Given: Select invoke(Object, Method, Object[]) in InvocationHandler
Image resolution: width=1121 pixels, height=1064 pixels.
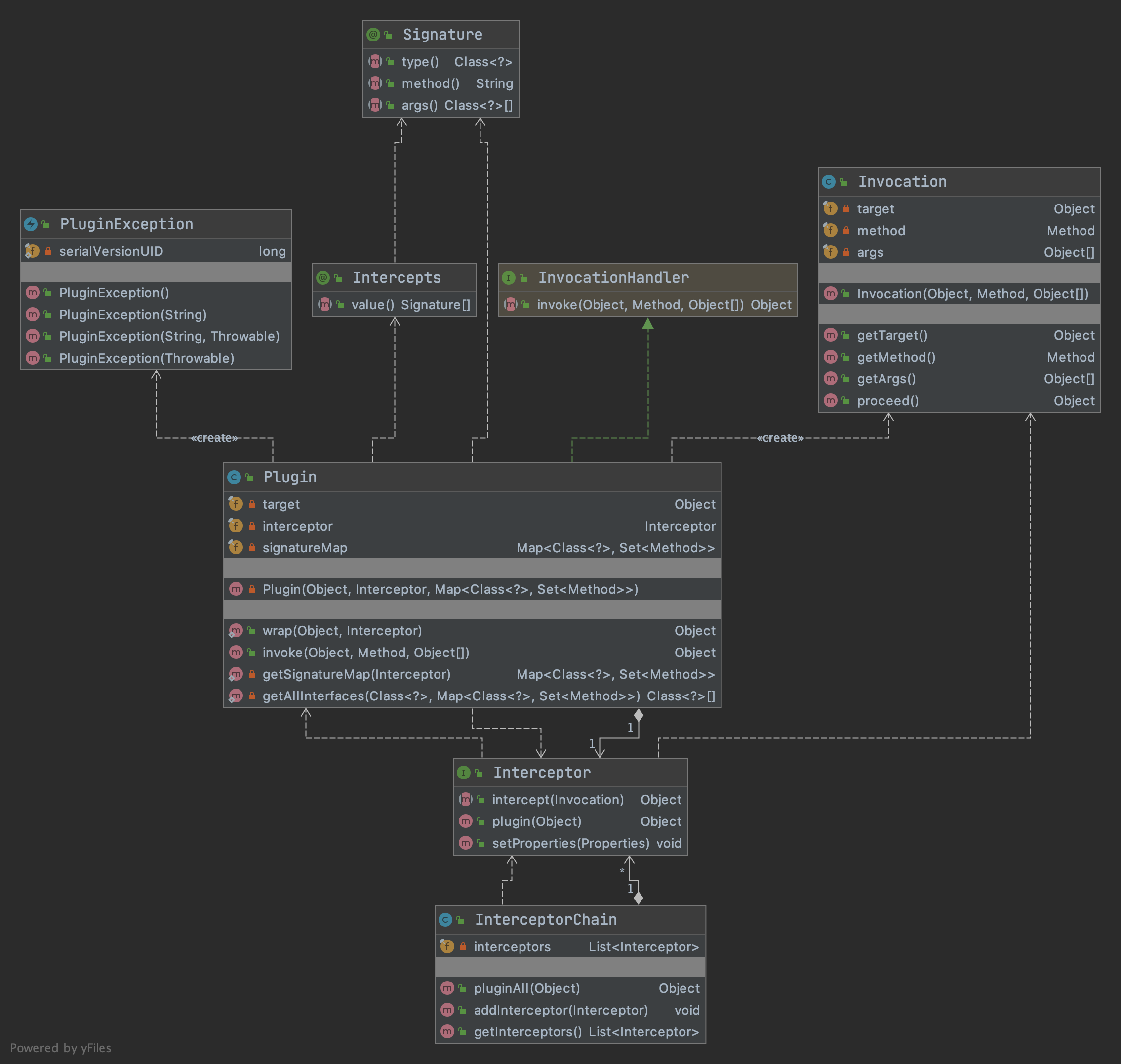Looking at the screenshot, I should tap(647, 305).
